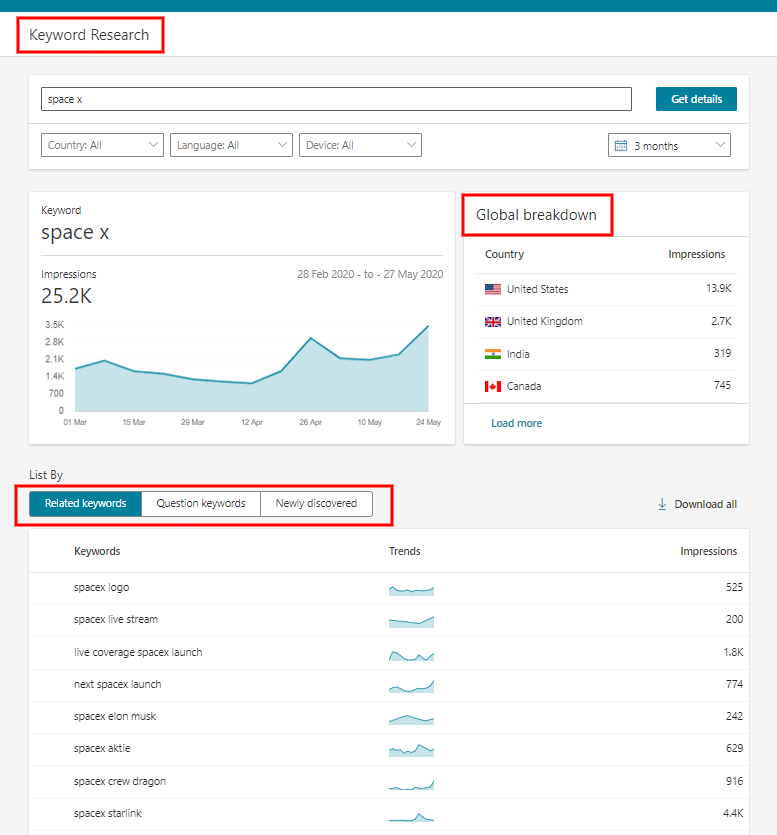Image resolution: width=777 pixels, height=835 pixels.
Task: Click the download arrow icon beside Download all
Action: pyautogui.click(x=662, y=504)
